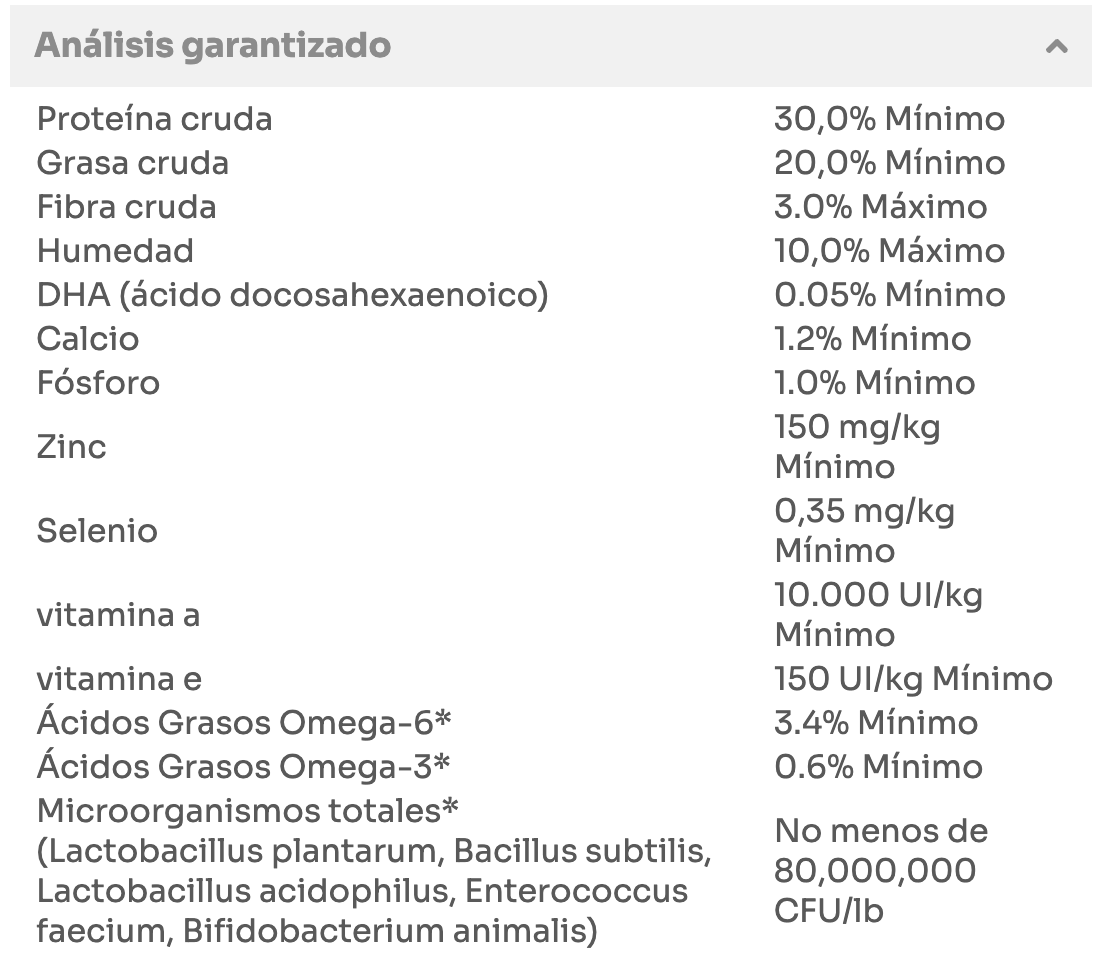Click the Fibra cruda label
This screenshot has width=1110, height=978.
pyautogui.click(x=126, y=207)
